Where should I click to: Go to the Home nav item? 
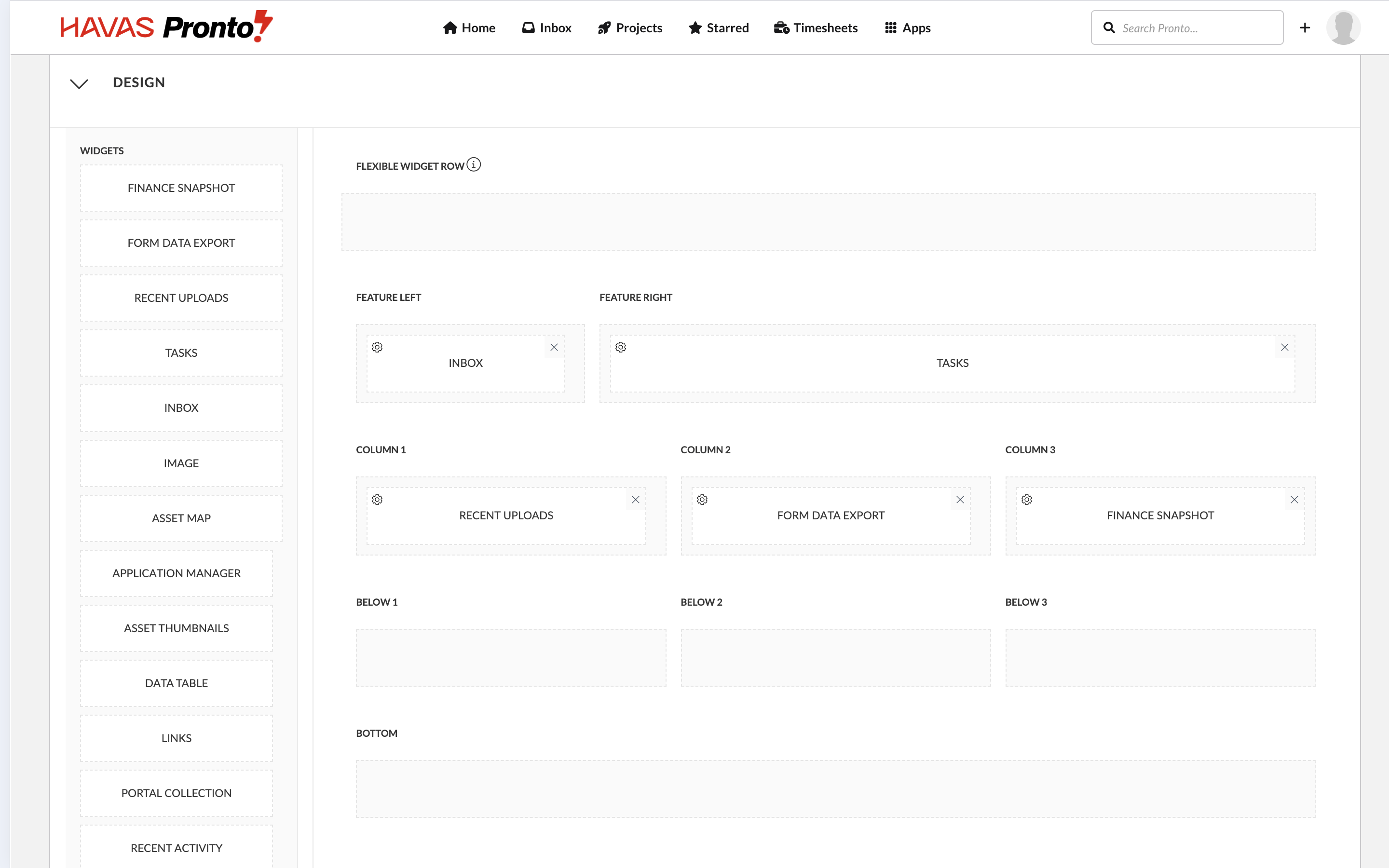pos(469,27)
